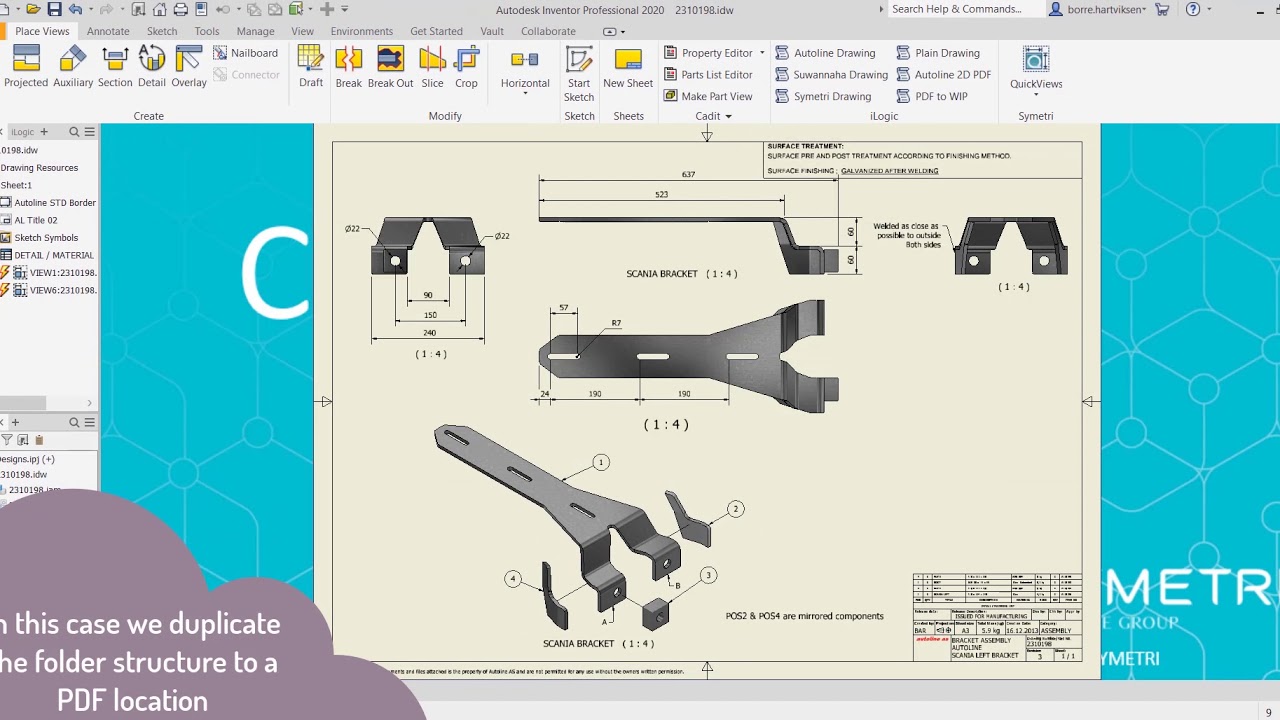
Task: Select the Auxiliary view tool
Action: pyautogui.click(x=73, y=67)
